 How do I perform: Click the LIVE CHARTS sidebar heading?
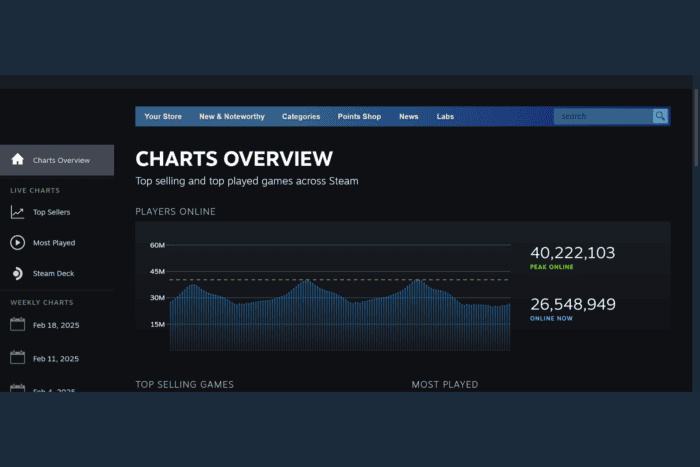tap(35, 190)
